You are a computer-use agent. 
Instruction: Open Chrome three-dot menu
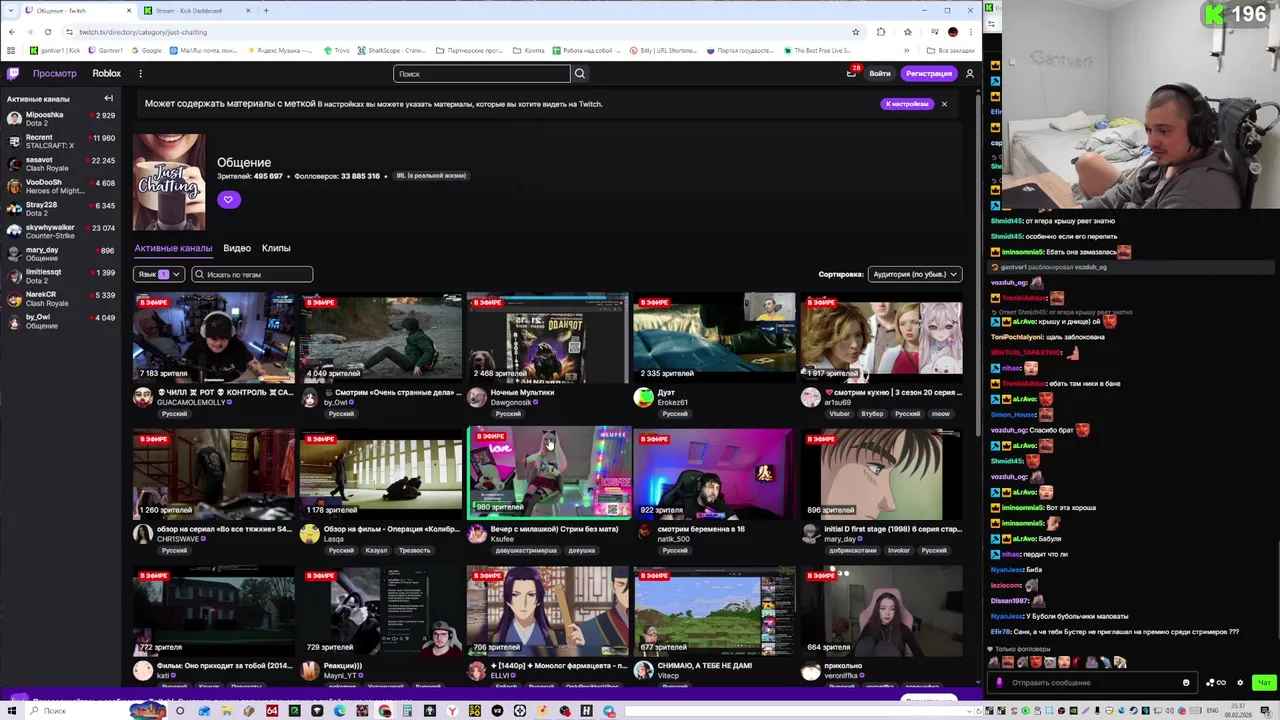[x=969, y=32]
